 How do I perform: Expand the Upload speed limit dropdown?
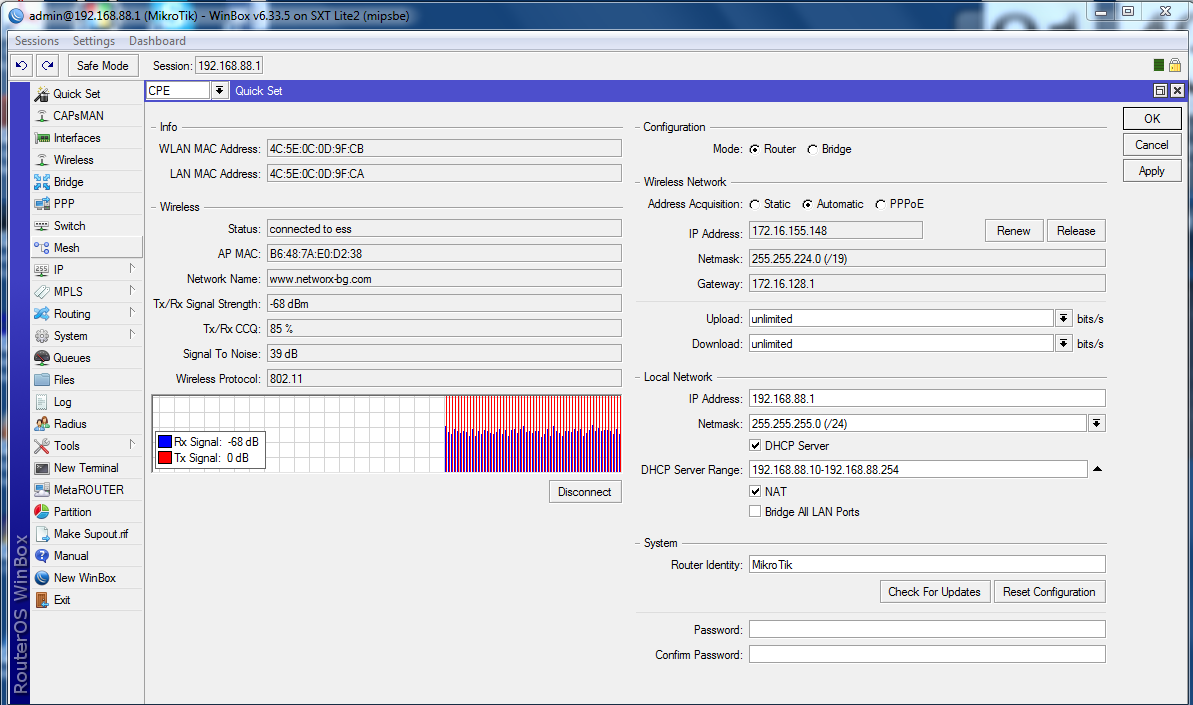1063,319
